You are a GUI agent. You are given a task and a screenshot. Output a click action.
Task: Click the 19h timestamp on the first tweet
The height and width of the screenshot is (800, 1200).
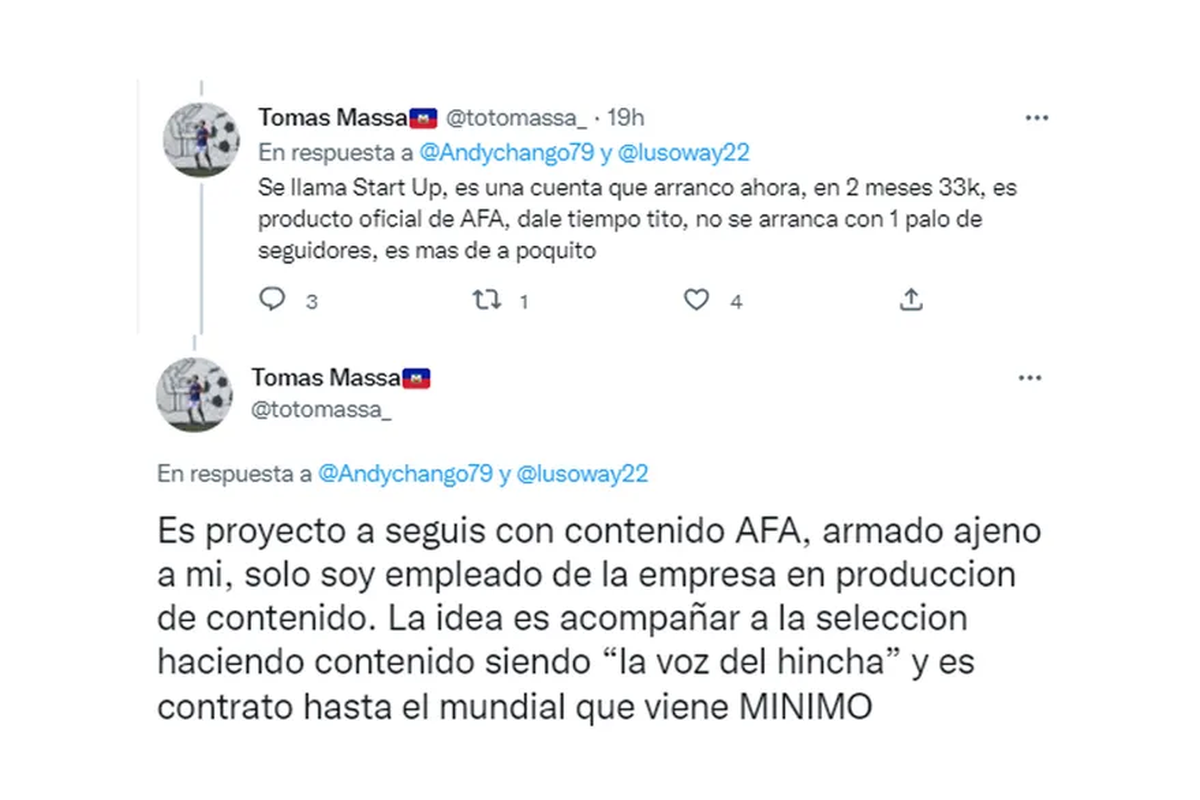coord(625,116)
